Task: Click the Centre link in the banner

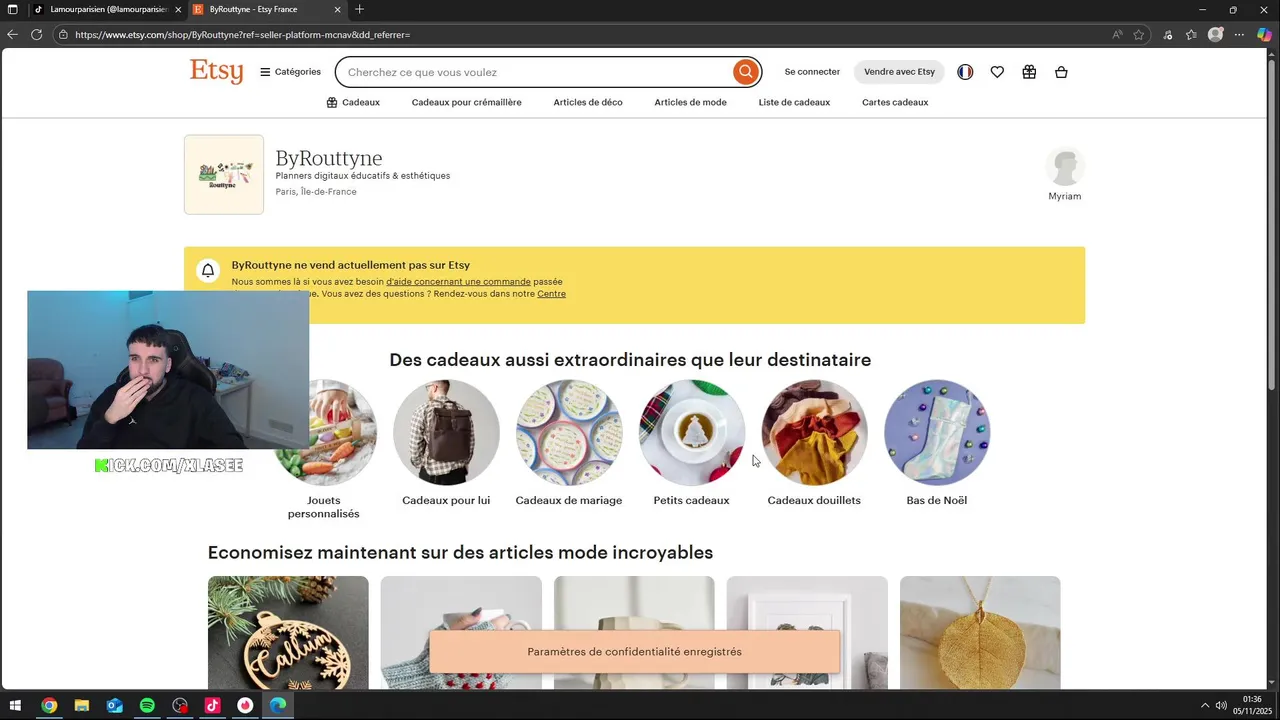Action: (x=551, y=294)
